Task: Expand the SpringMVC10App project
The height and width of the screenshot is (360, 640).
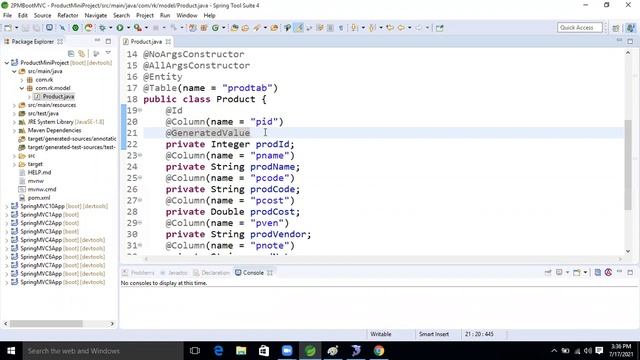Action: [x=7, y=207]
